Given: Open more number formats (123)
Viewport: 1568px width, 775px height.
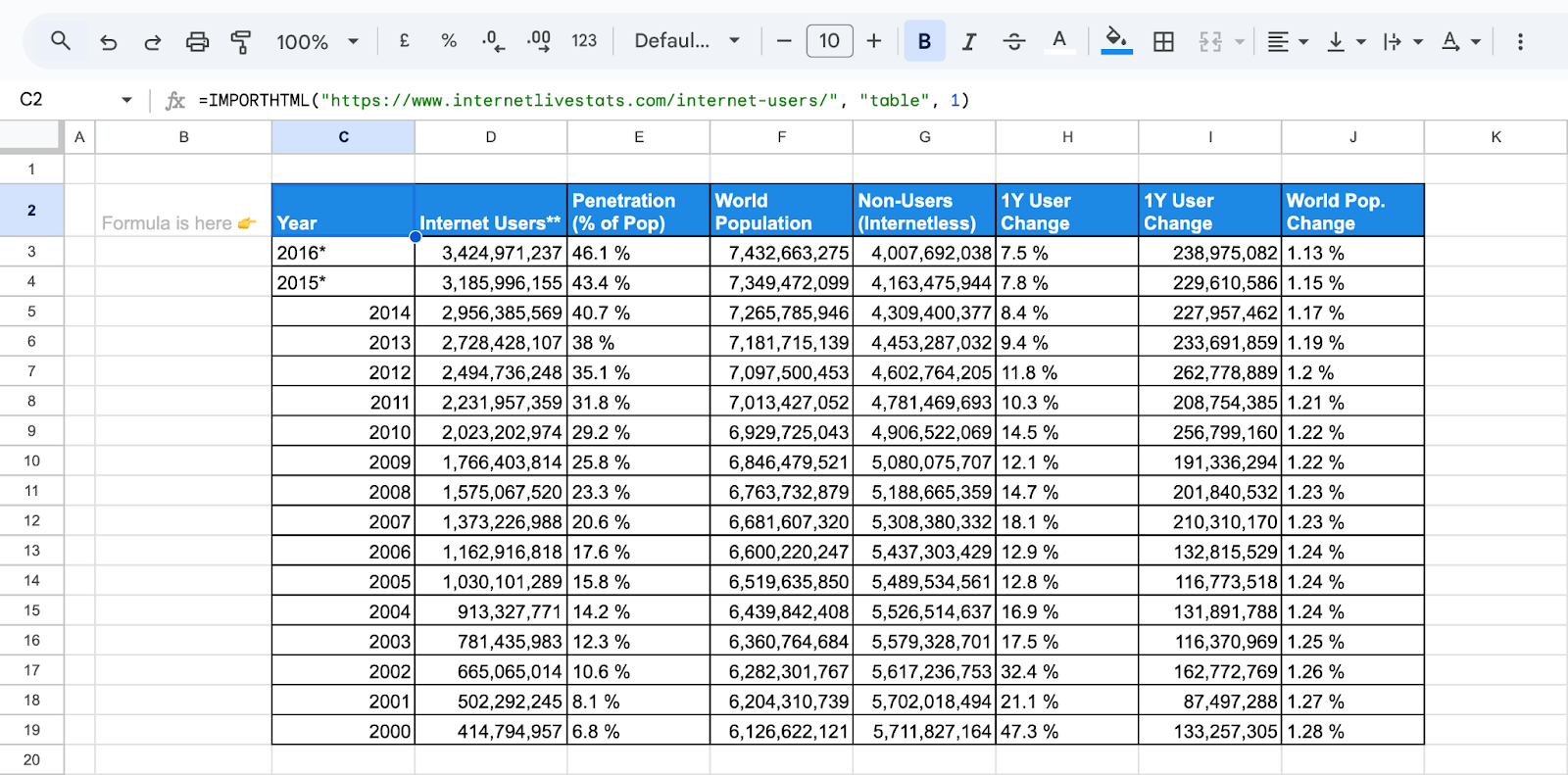Looking at the screenshot, I should click(584, 41).
